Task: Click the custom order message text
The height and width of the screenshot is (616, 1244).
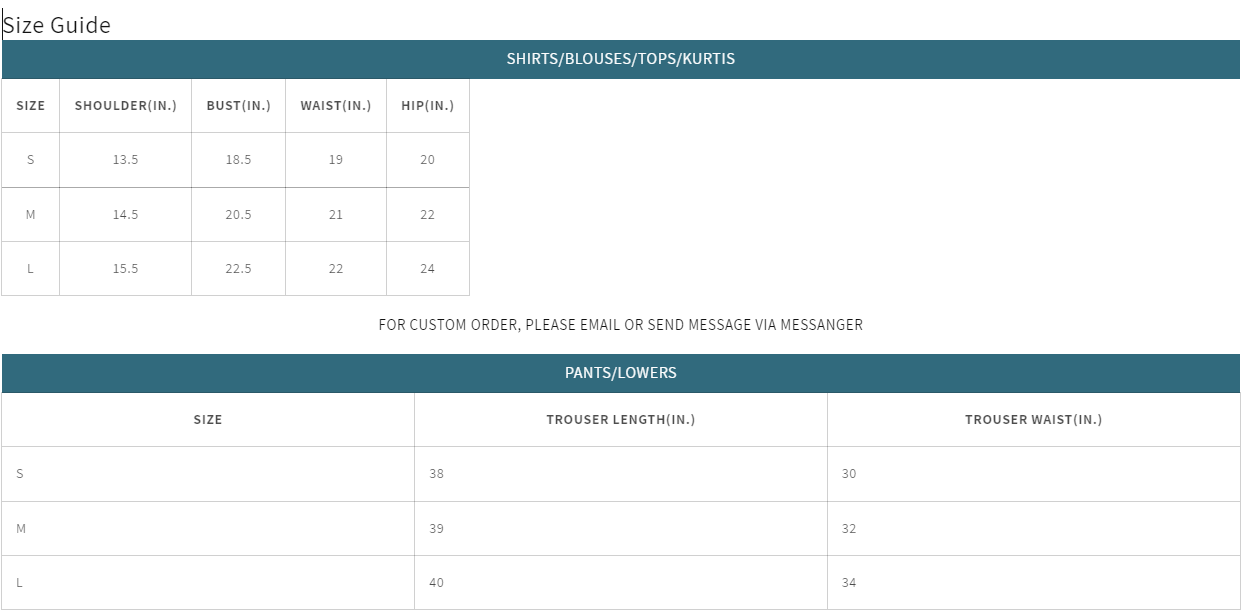Action: (x=620, y=325)
